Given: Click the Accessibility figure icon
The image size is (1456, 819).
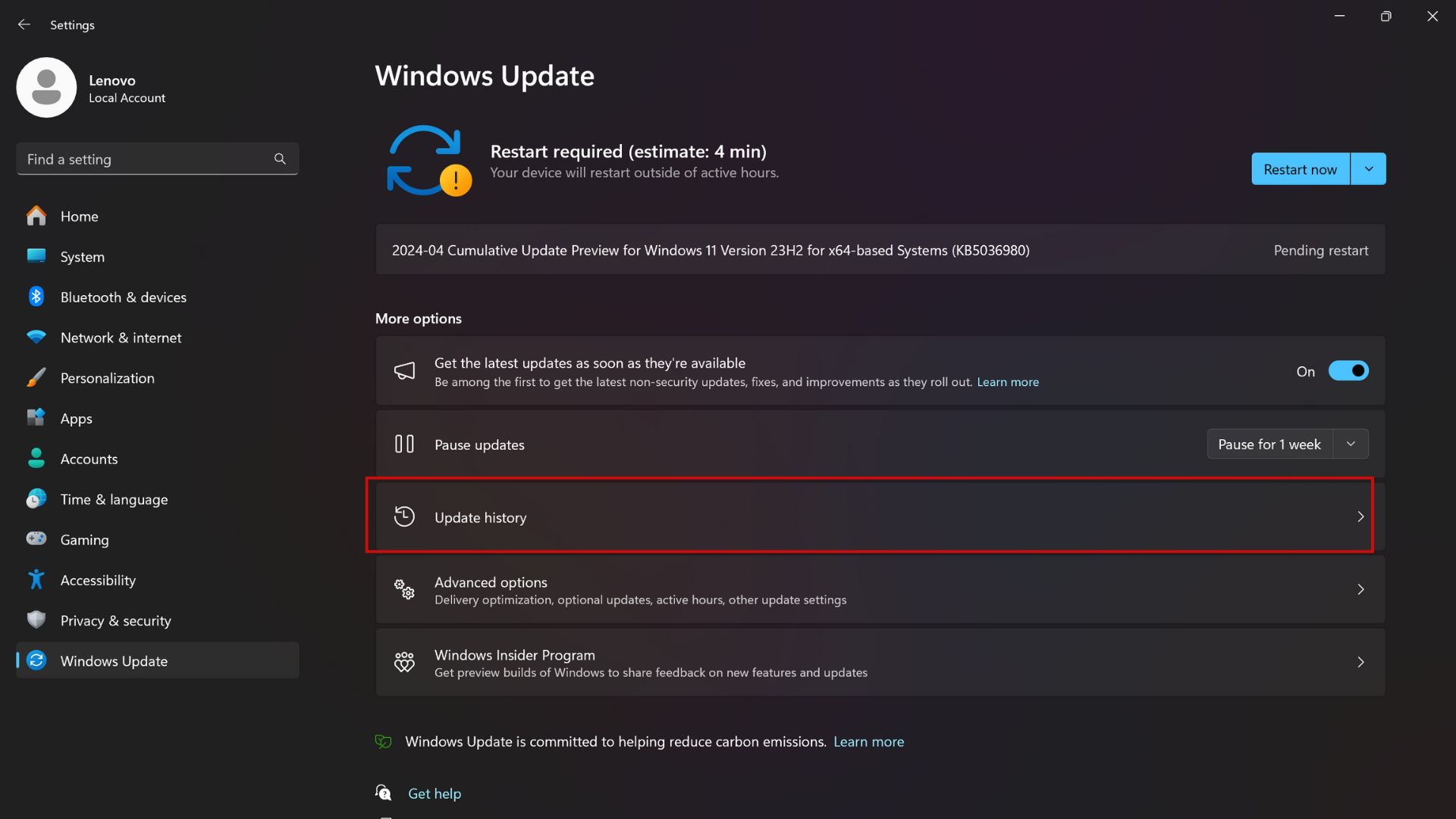Looking at the screenshot, I should tap(36, 579).
